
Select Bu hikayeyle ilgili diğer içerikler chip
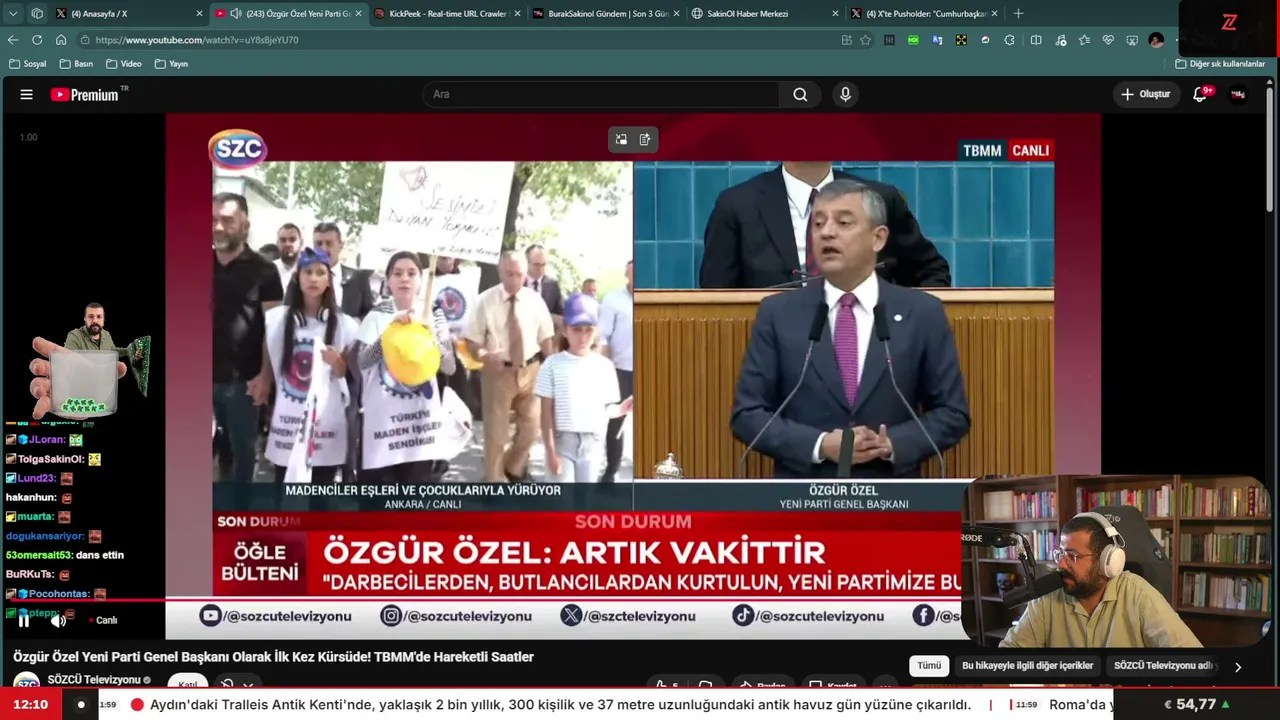tap(1027, 666)
